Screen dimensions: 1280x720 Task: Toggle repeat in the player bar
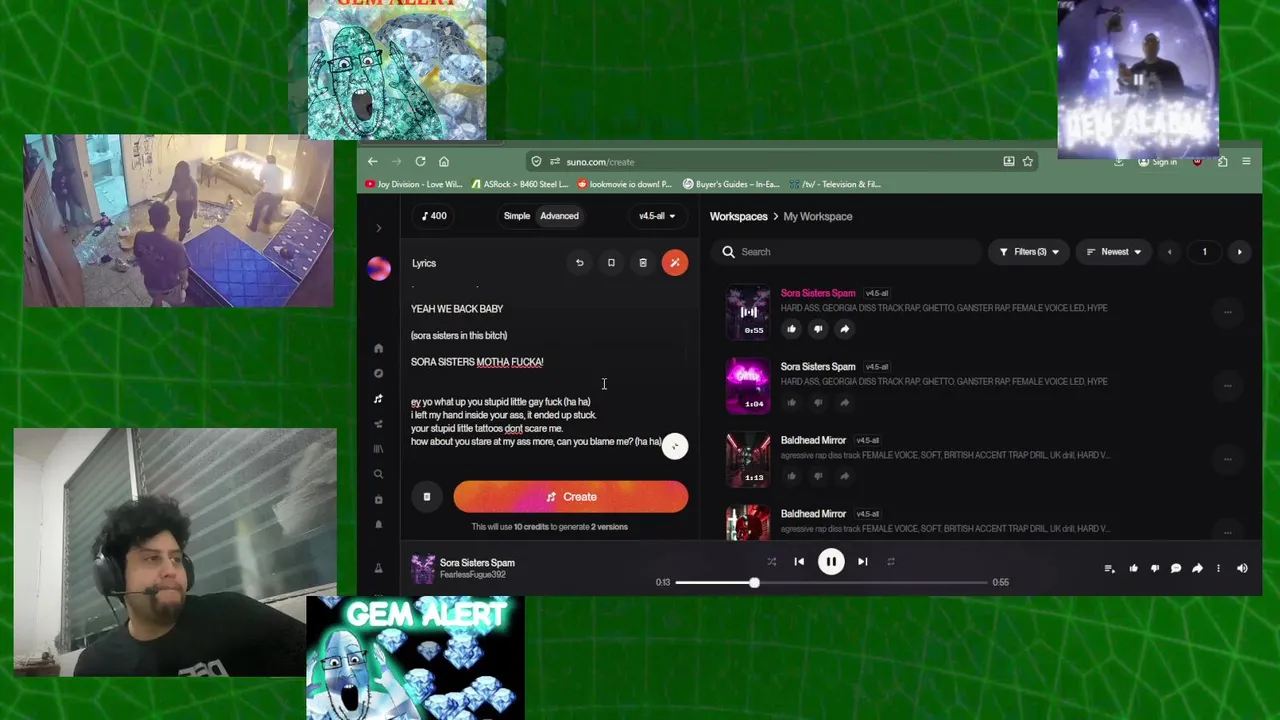coord(891,562)
